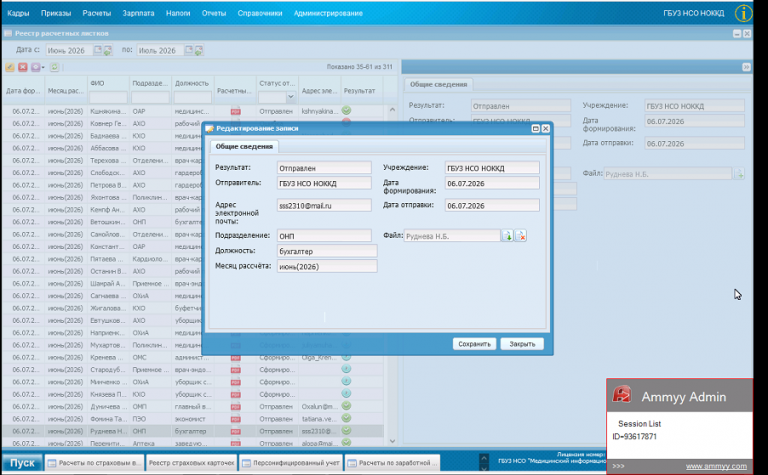Click the red delete record toolbar icon
This screenshot has height=475, width=768.
23,67
